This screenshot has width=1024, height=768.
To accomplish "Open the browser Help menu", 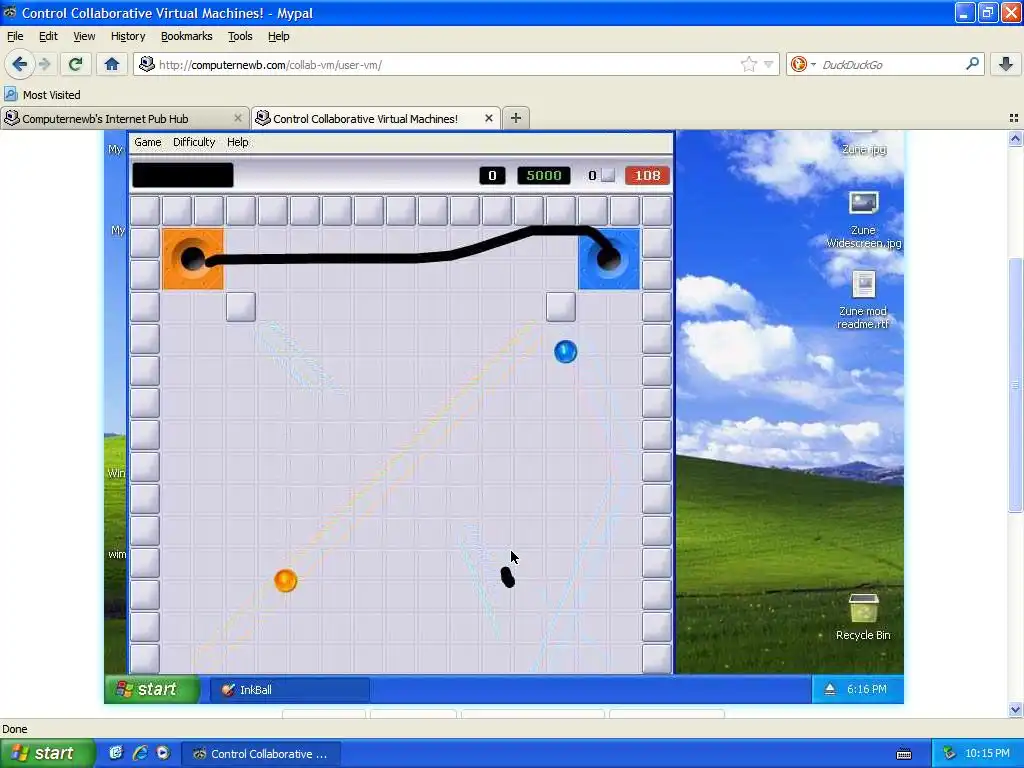I will pyautogui.click(x=278, y=36).
